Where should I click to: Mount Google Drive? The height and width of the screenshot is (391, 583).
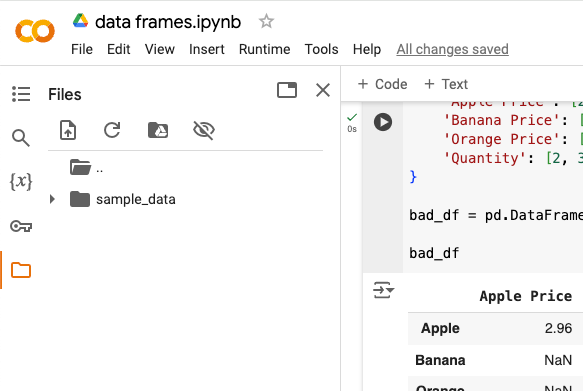(158, 130)
